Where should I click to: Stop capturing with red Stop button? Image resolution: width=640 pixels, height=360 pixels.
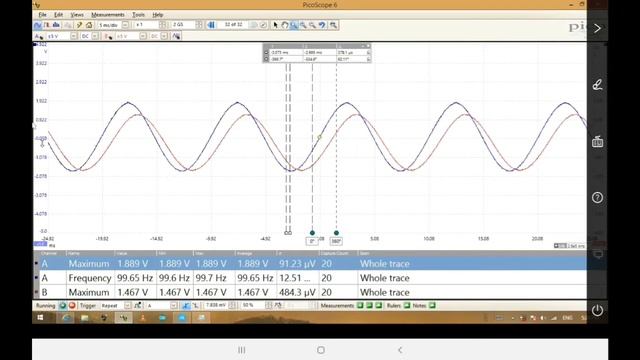(72, 305)
